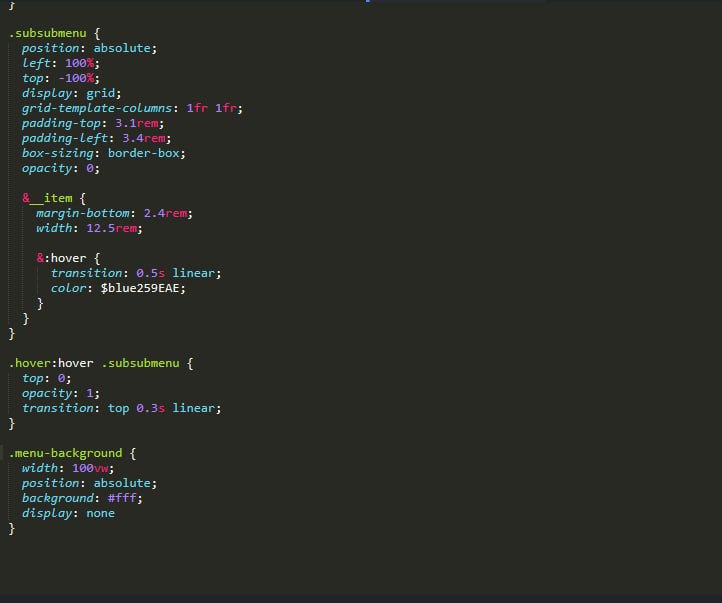This screenshot has height=603, width=722.
Task: Click the 'width: 12.5rem;' line
Action: click(x=89, y=228)
